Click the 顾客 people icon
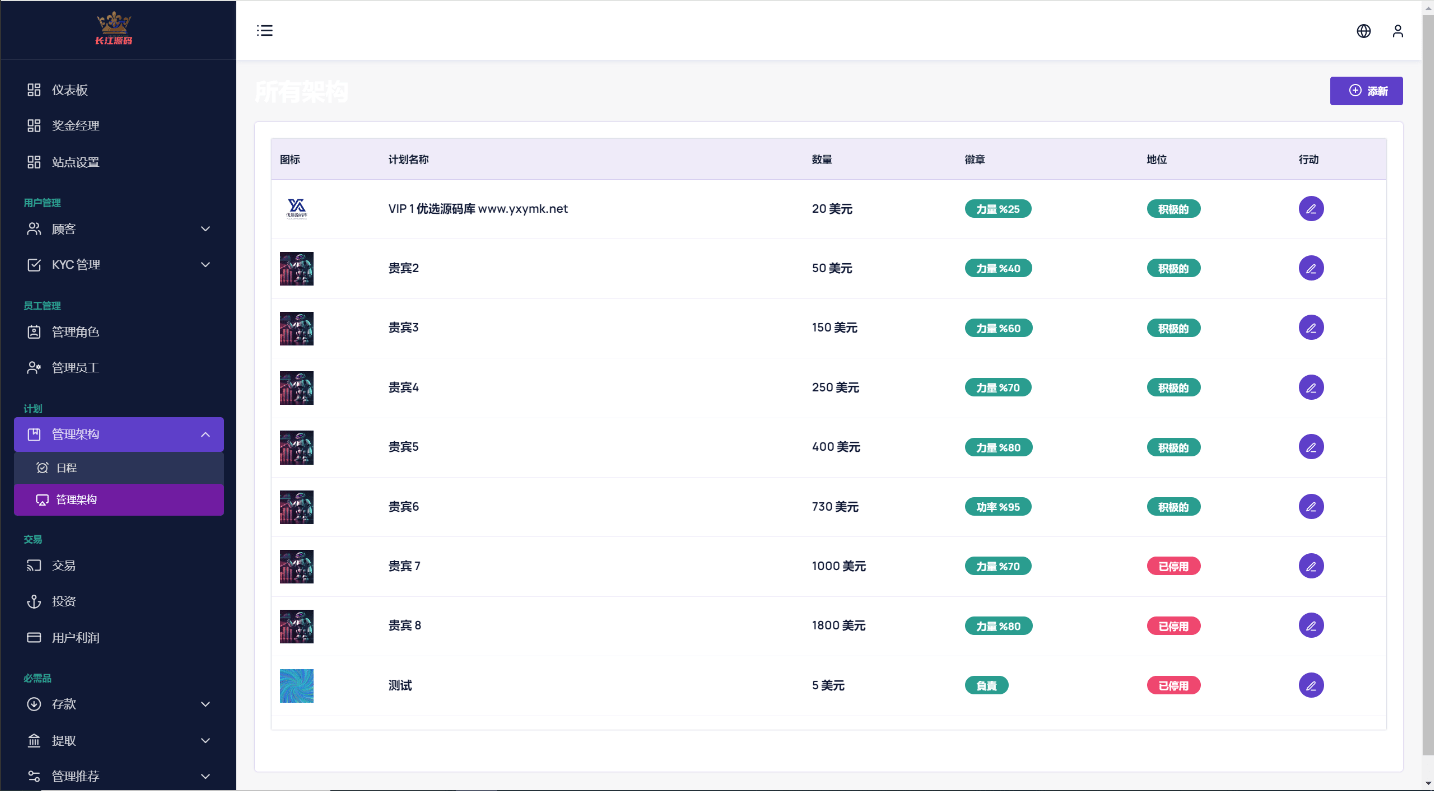The width and height of the screenshot is (1434, 791). 34,229
